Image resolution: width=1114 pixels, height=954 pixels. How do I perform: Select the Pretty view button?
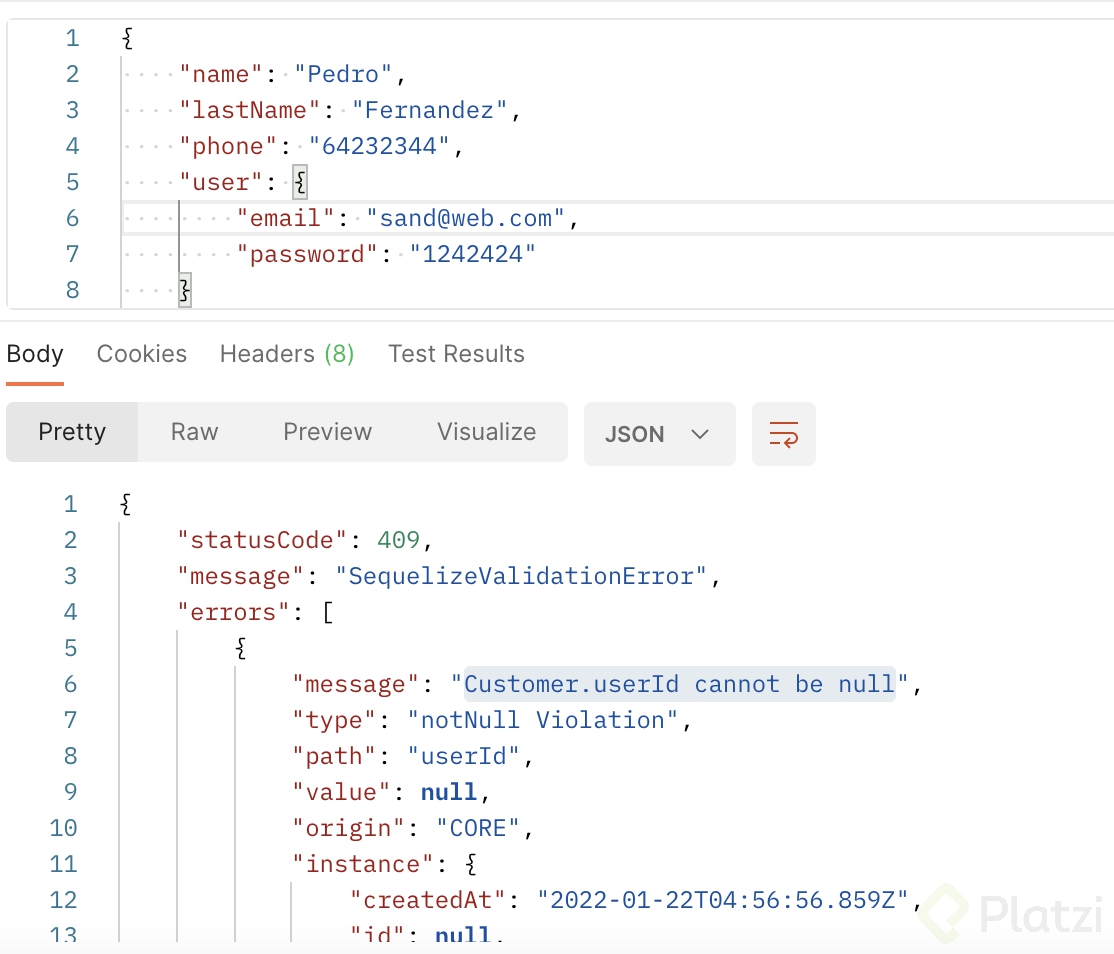tap(72, 432)
